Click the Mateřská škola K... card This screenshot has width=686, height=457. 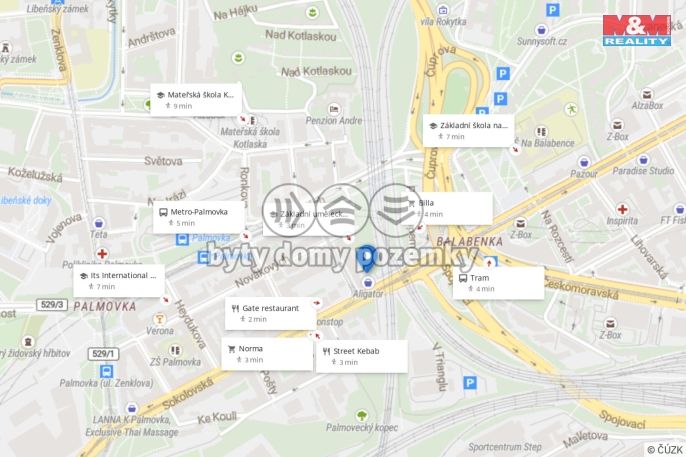196,100
